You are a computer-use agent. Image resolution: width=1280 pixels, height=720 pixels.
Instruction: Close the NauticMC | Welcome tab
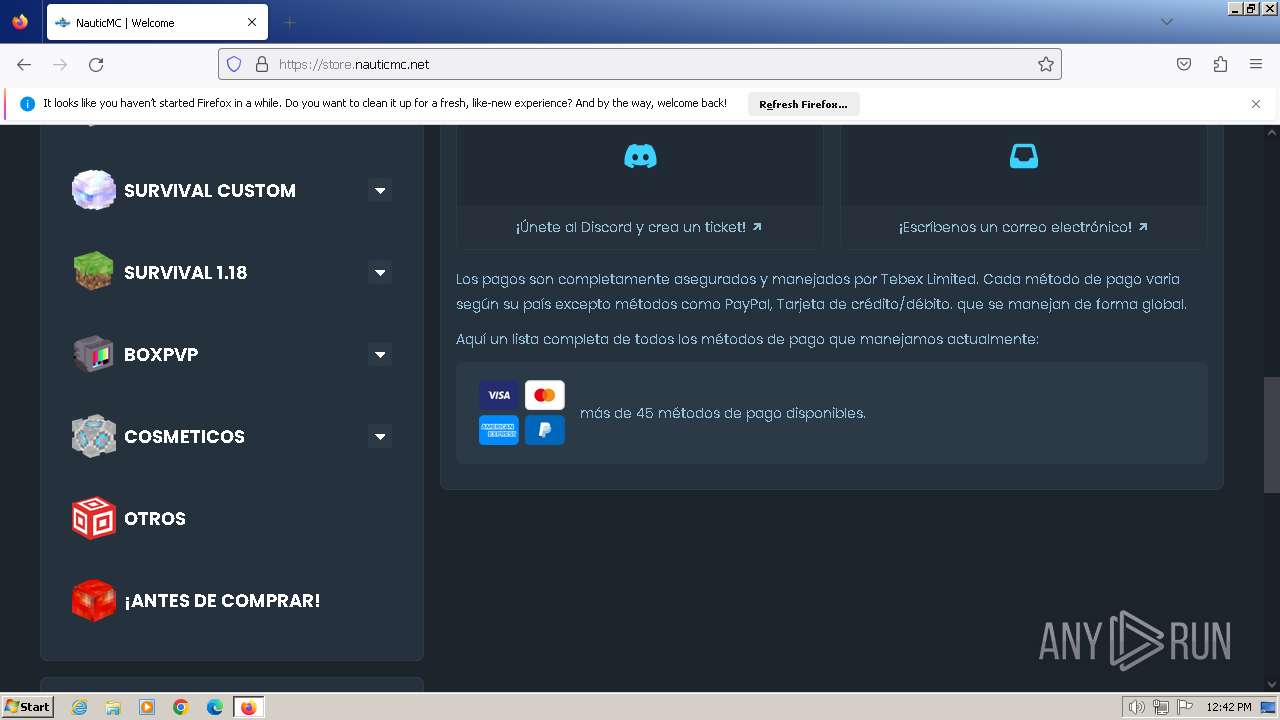[252, 22]
